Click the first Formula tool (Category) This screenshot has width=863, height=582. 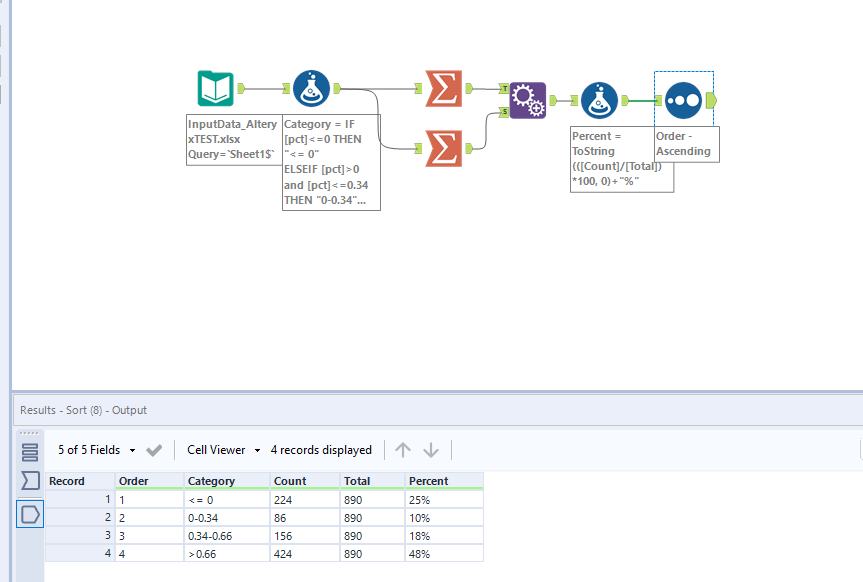pyautogui.click(x=312, y=89)
